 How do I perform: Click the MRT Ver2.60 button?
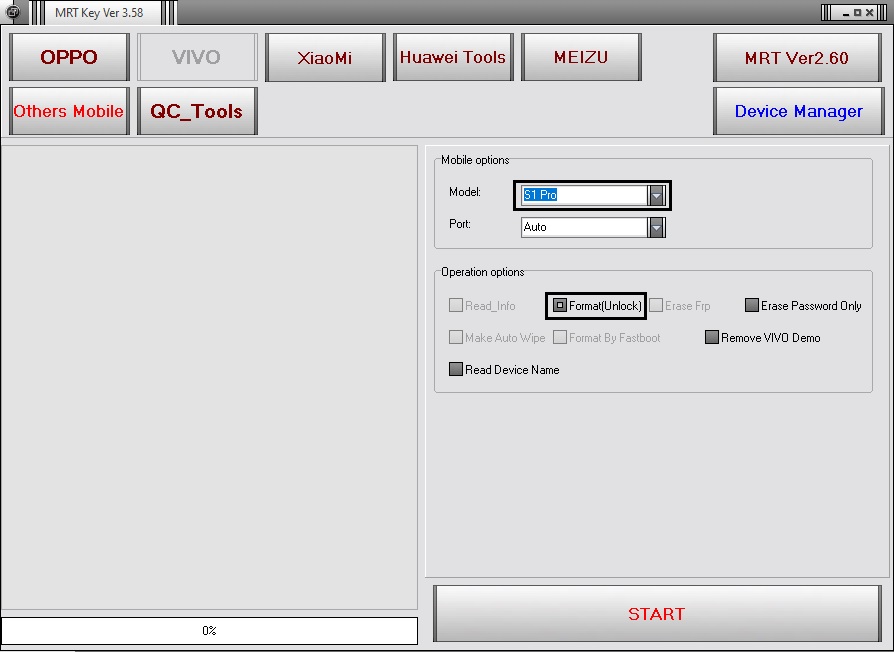798,57
